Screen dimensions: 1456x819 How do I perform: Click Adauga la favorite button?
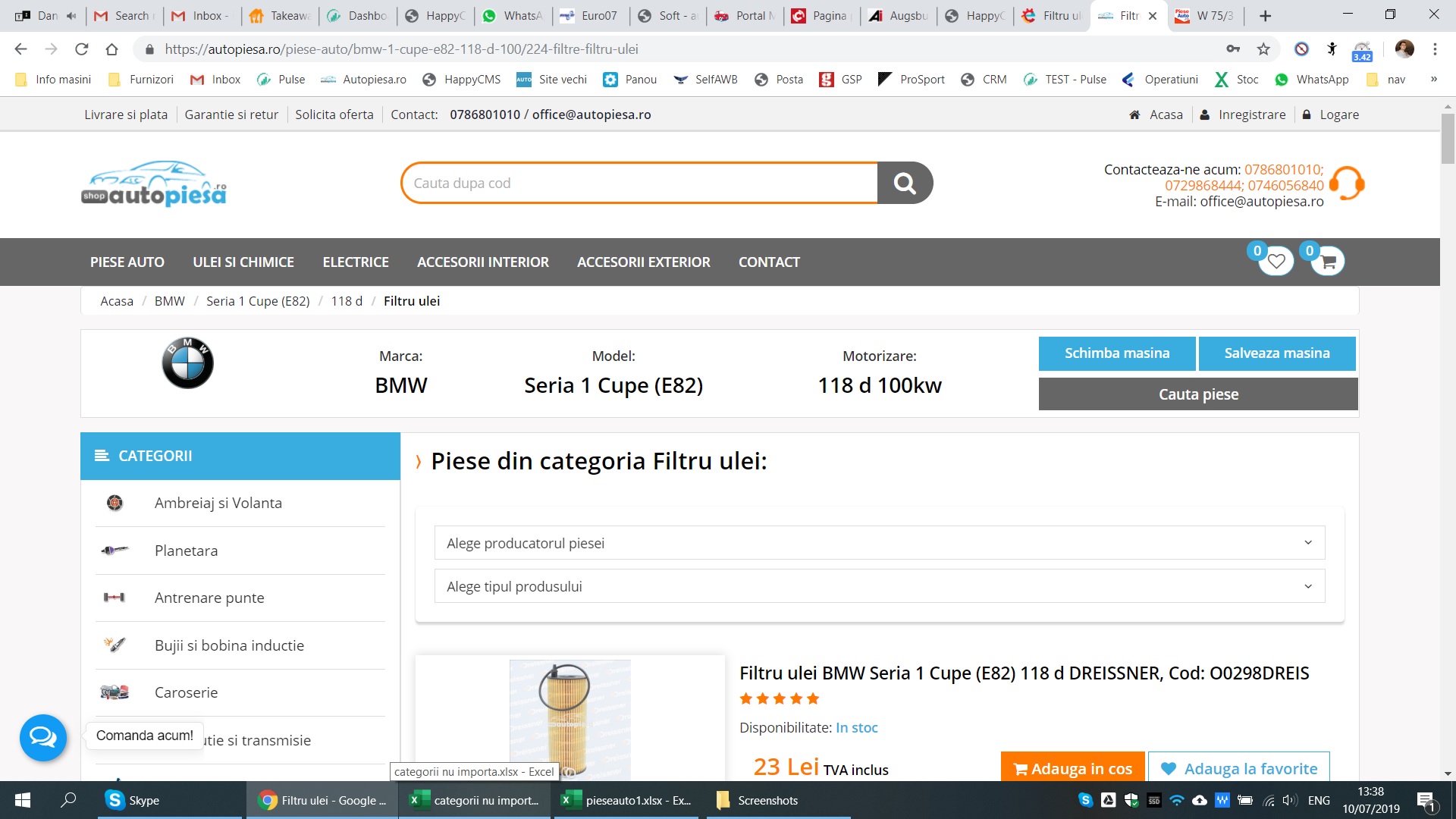(1239, 767)
